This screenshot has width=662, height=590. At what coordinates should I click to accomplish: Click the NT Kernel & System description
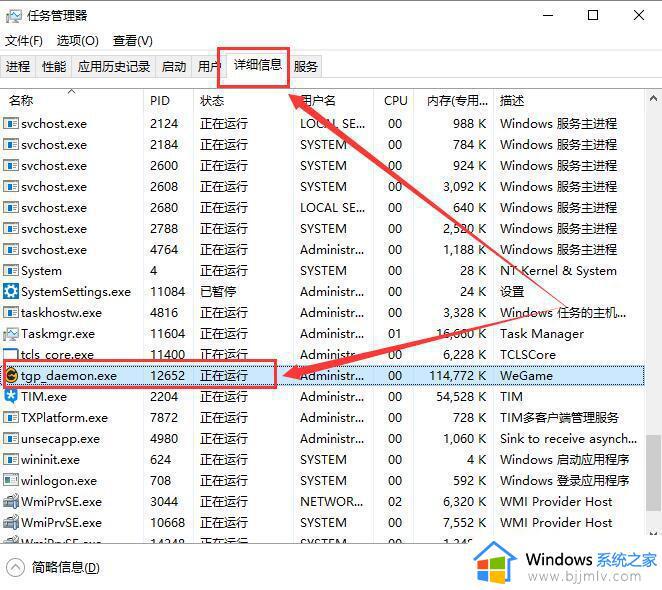pos(558,271)
